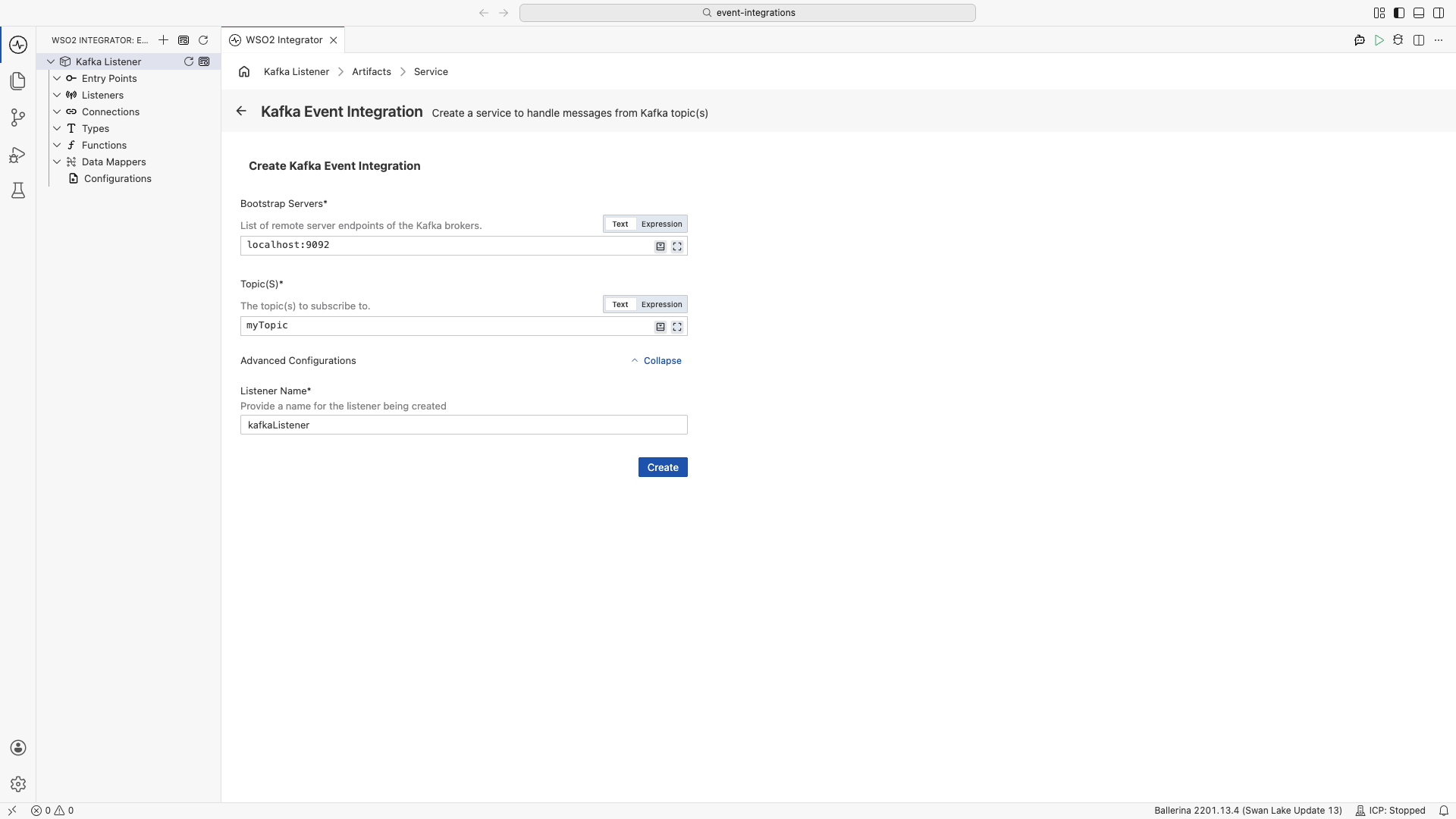Toggle the bottom panel
Viewport: 1456px width, 819px height.
click(1419, 13)
